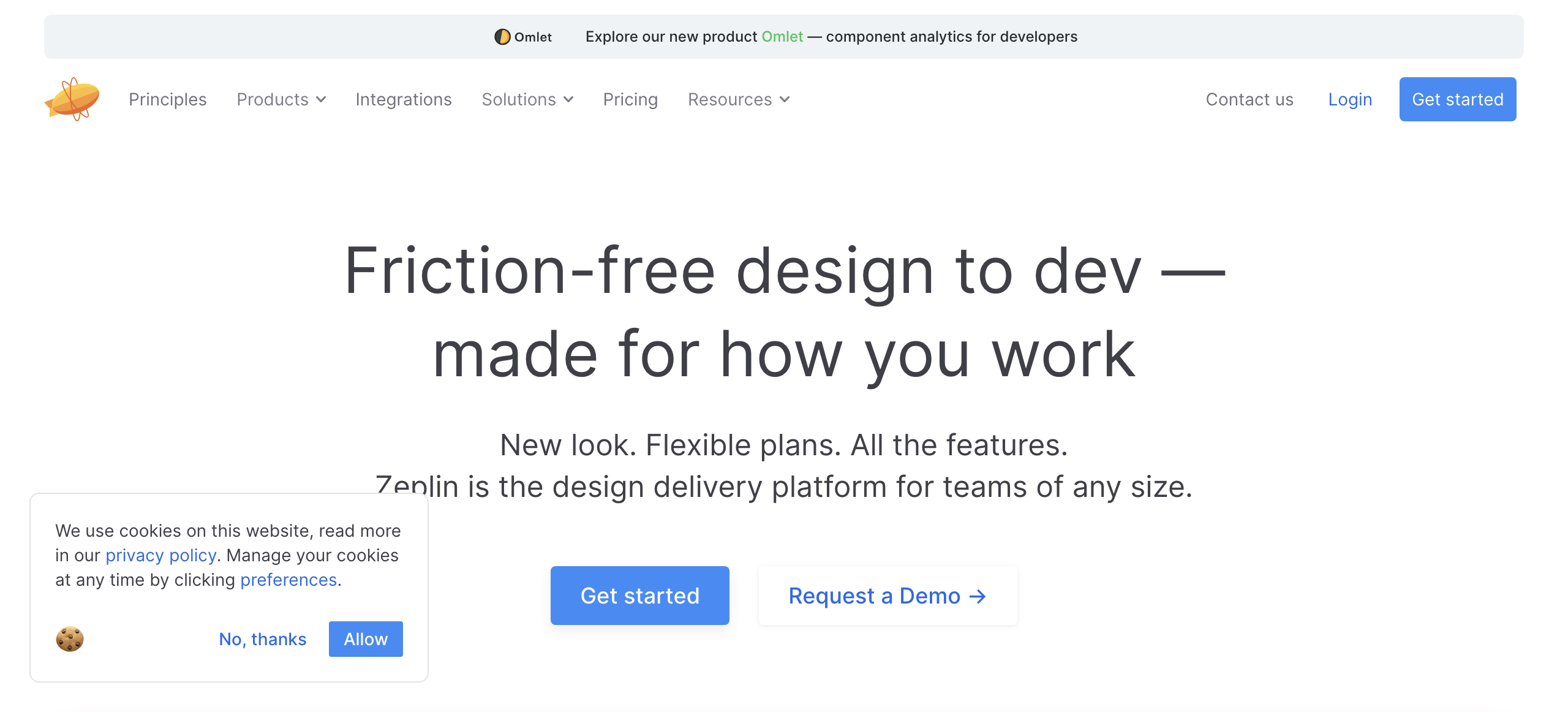Expand the Products dropdown chevron
The width and height of the screenshot is (1568, 712).
tap(321, 100)
